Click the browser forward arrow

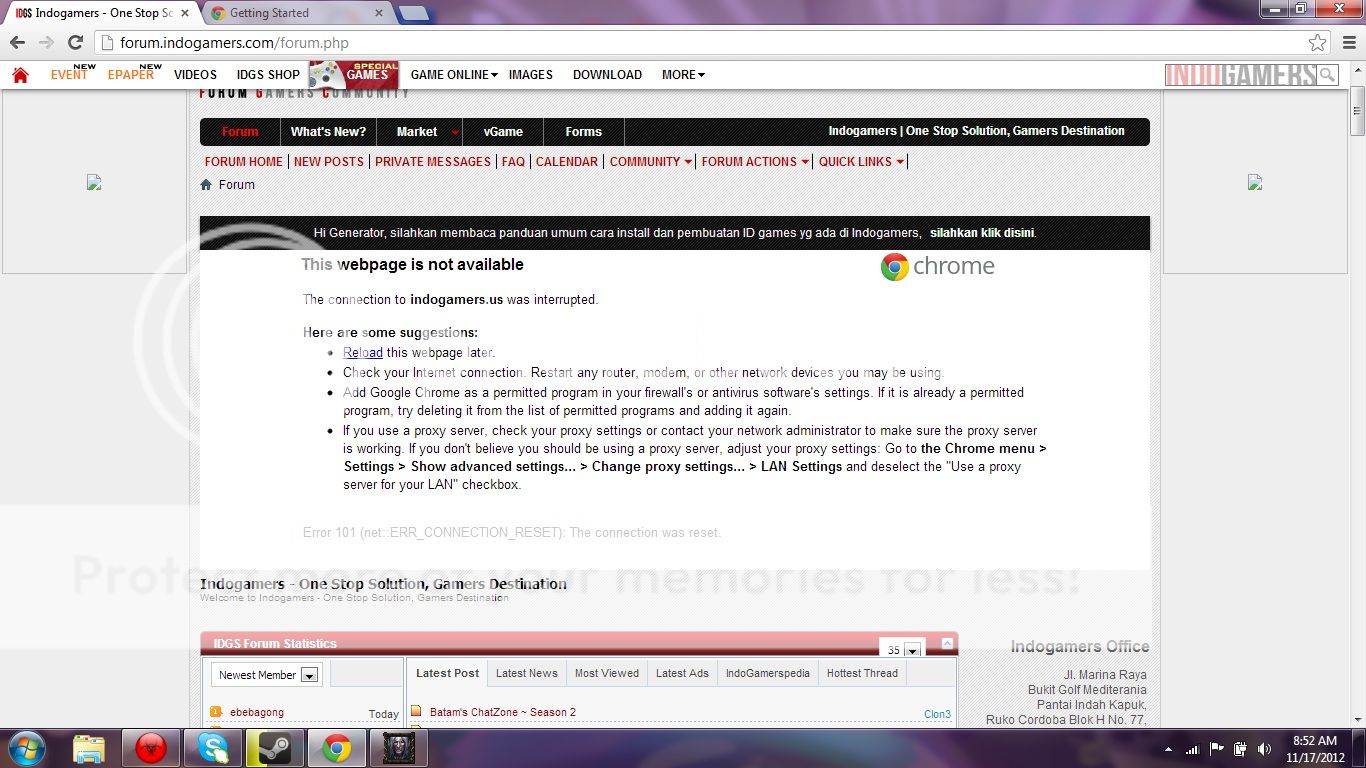(x=46, y=42)
